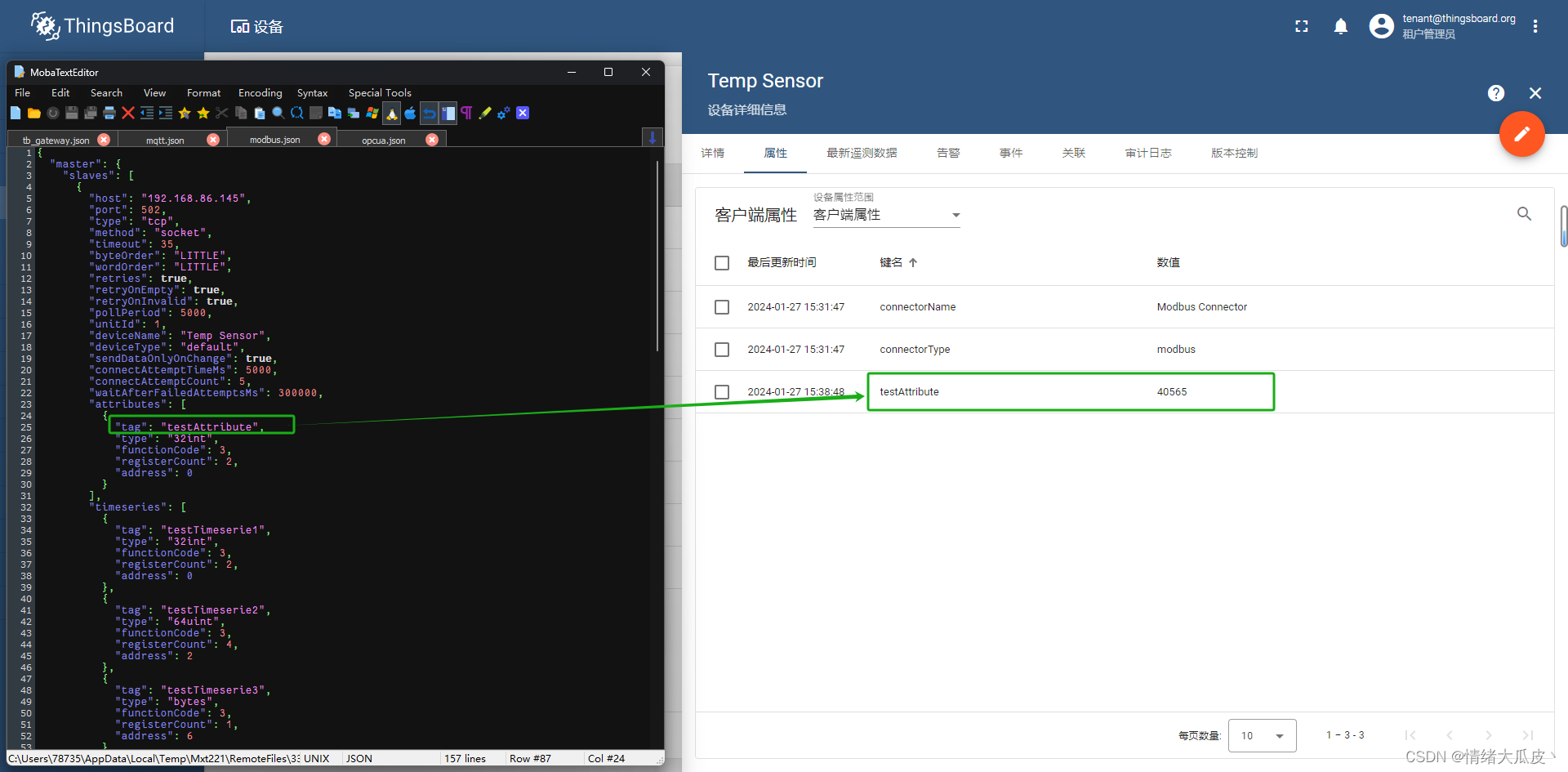1568x772 pixels.
Task: Open the Encoding menu
Action: click(x=260, y=92)
